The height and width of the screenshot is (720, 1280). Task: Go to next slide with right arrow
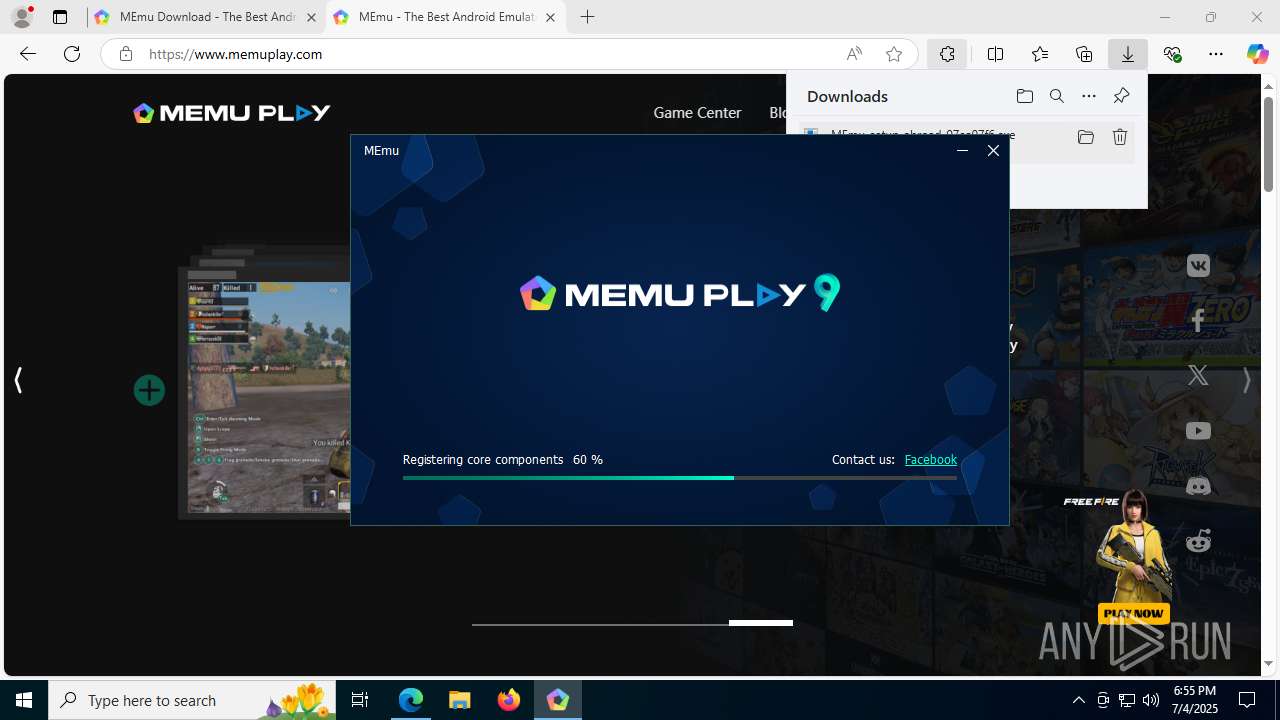[1246, 380]
